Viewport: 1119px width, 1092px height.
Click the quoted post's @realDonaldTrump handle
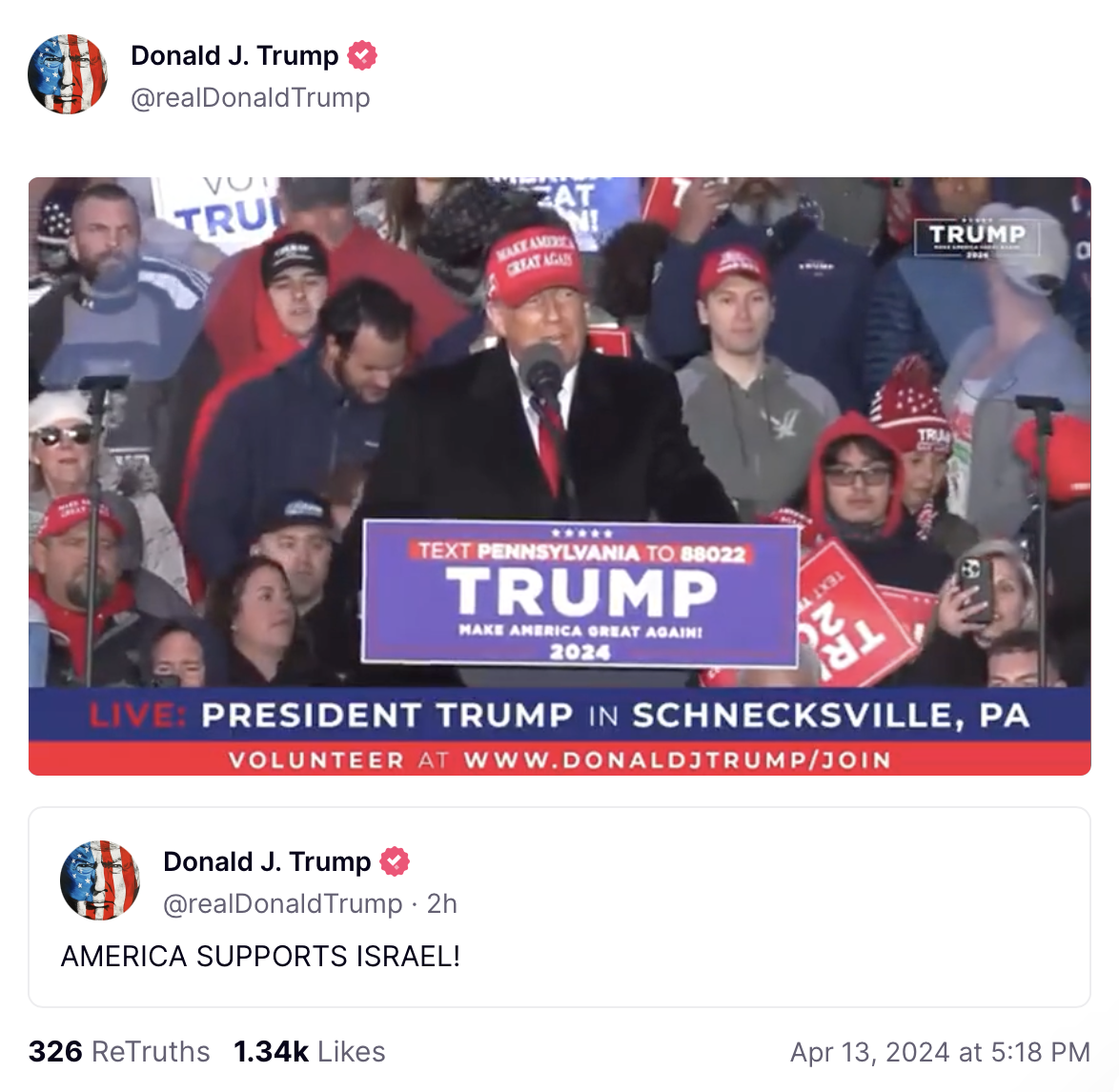(282, 903)
